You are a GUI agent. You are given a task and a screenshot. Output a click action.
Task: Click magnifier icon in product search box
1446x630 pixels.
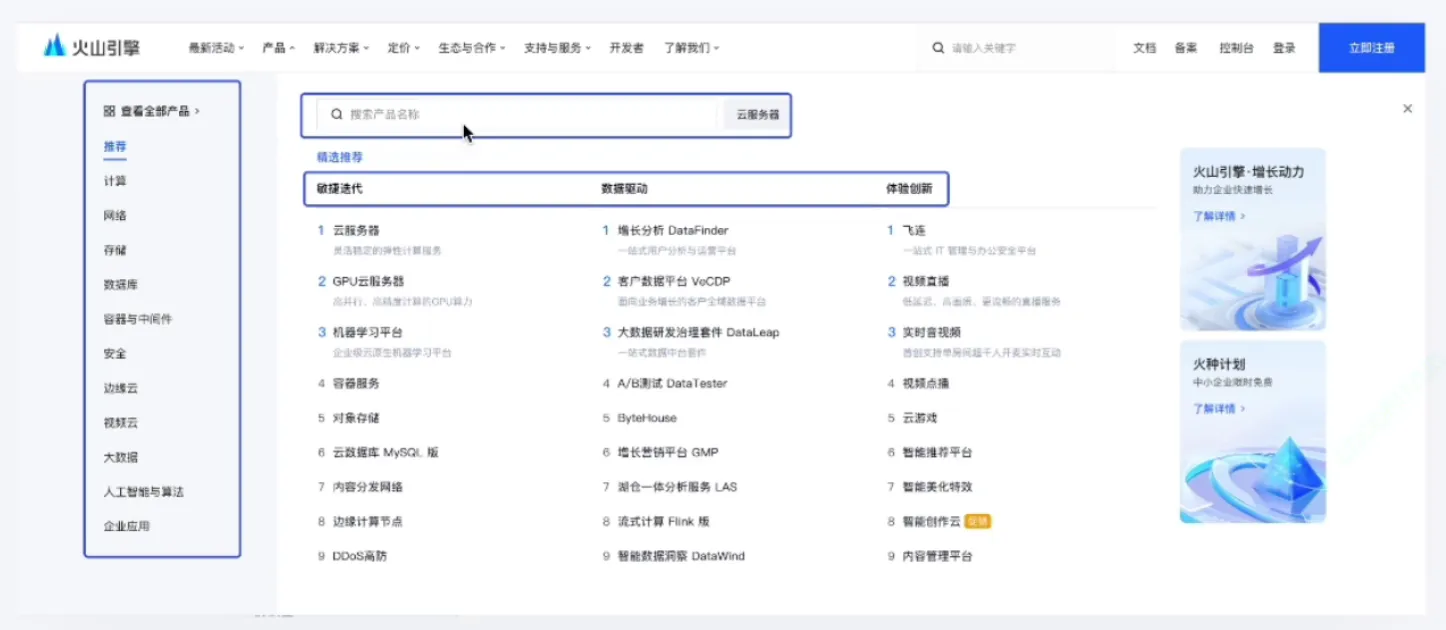point(336,114)
